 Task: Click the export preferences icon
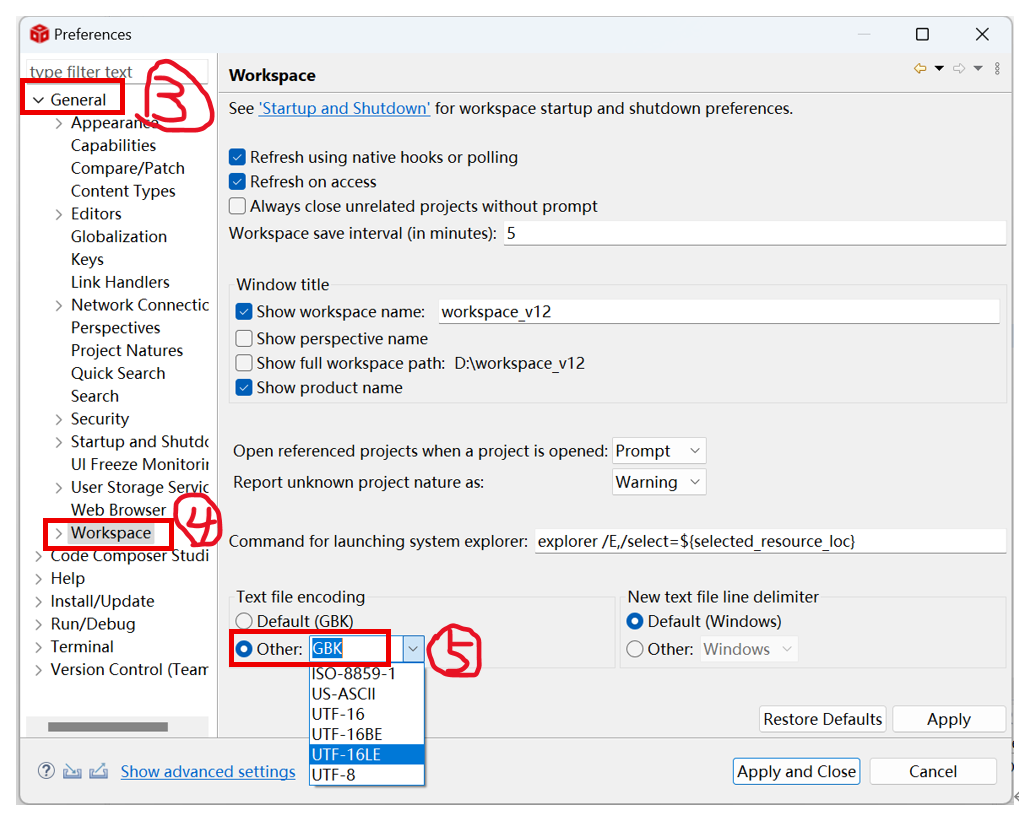98,771
